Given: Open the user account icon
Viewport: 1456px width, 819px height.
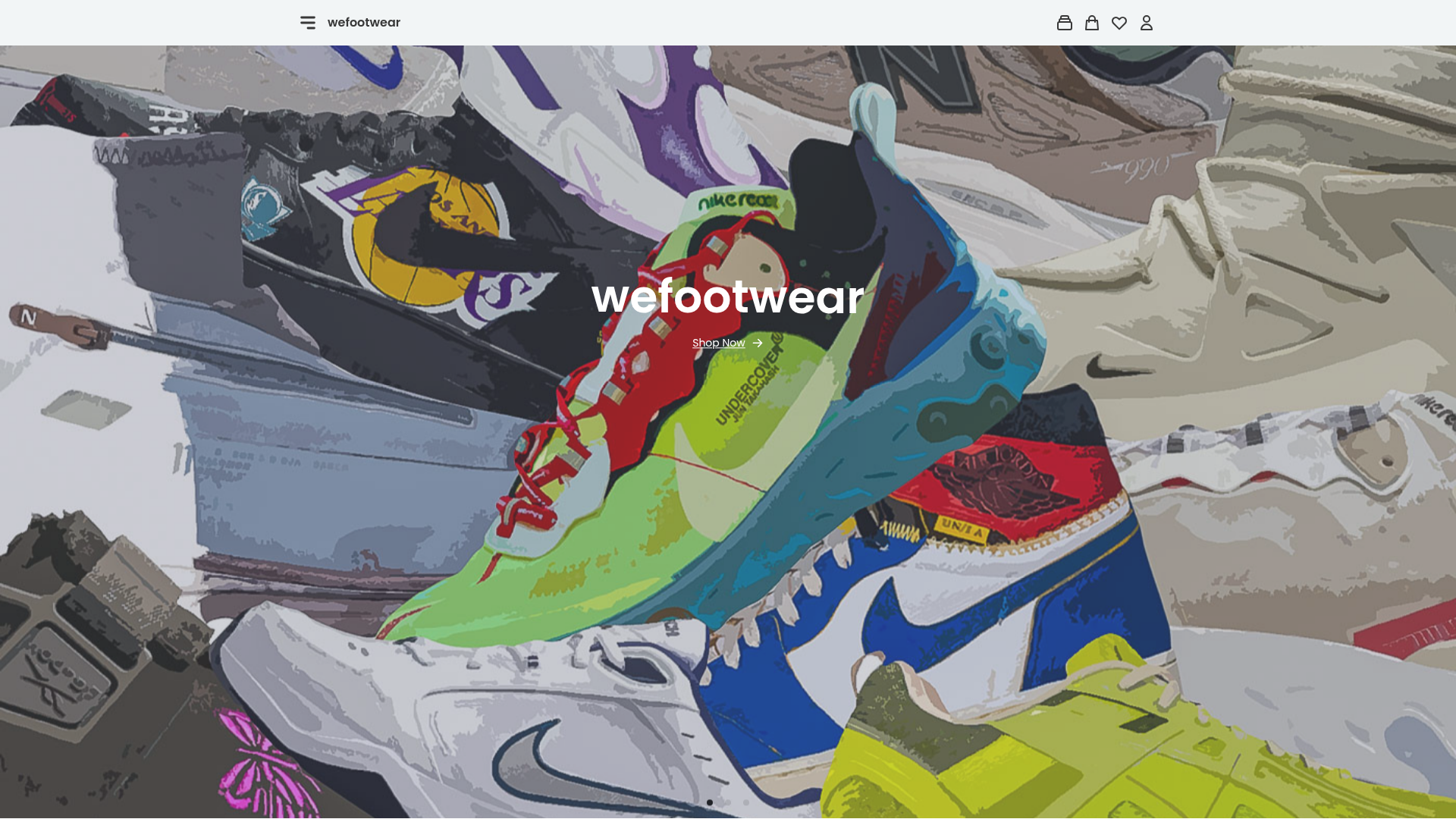Looking at the screenshot, I should click(x=1147, y=23).
